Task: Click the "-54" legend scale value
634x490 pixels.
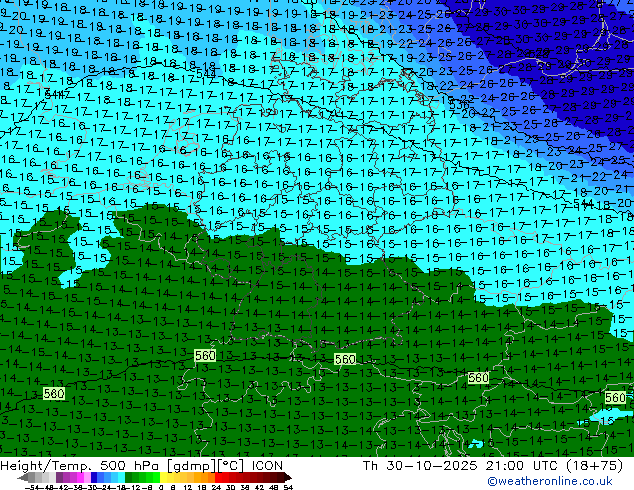Action: pos(32,487)
